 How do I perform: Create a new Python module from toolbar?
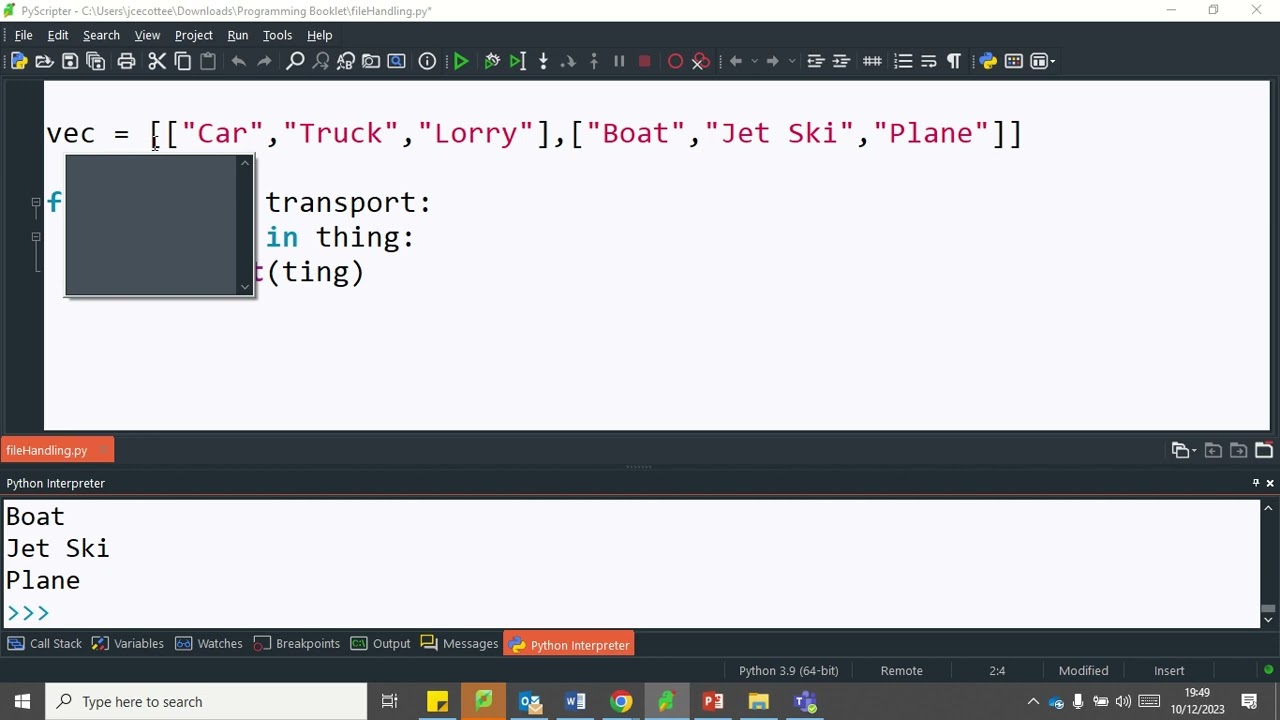pos(19,61)
